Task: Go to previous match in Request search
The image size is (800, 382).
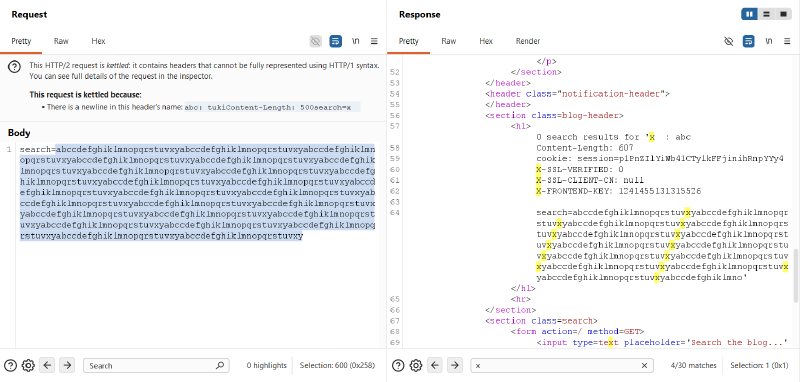Action: click(47, 365)
